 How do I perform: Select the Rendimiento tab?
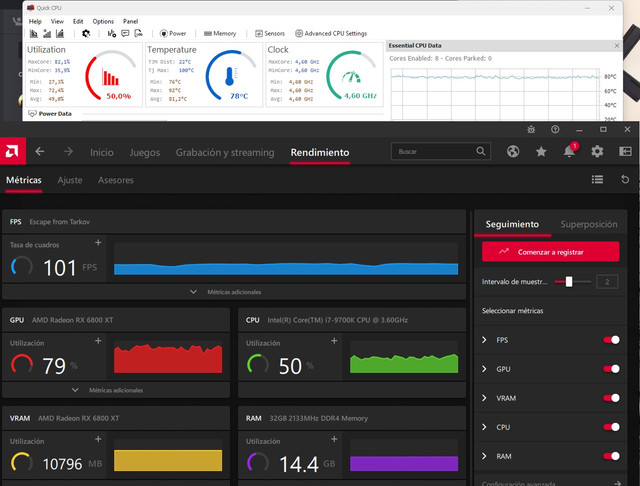click(x=320, y=152)
